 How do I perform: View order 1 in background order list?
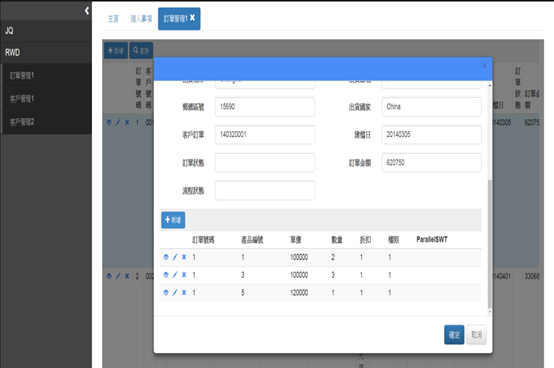[109, 123]
